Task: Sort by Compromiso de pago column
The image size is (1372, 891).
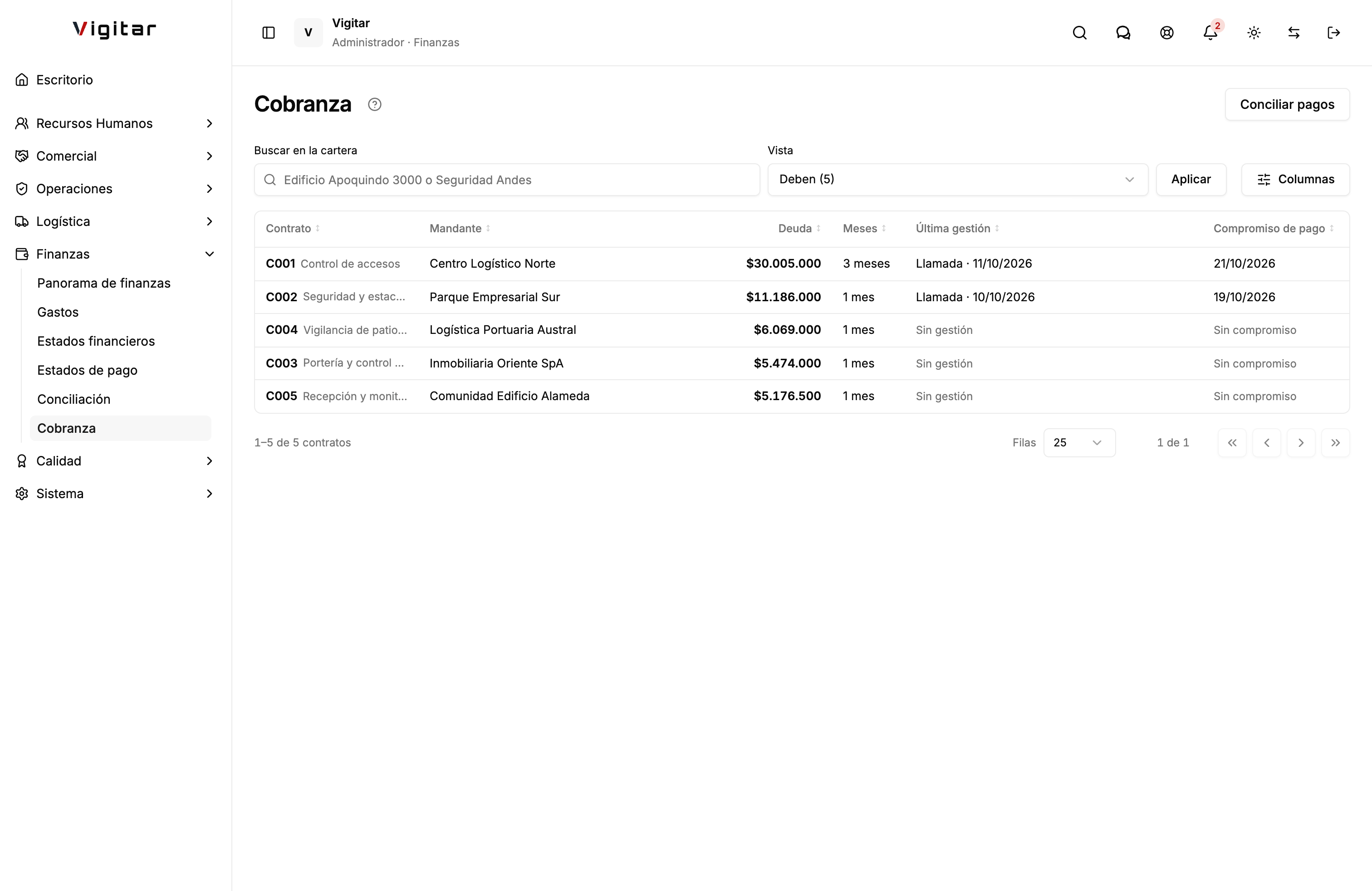Action: tap(1274, 228)
